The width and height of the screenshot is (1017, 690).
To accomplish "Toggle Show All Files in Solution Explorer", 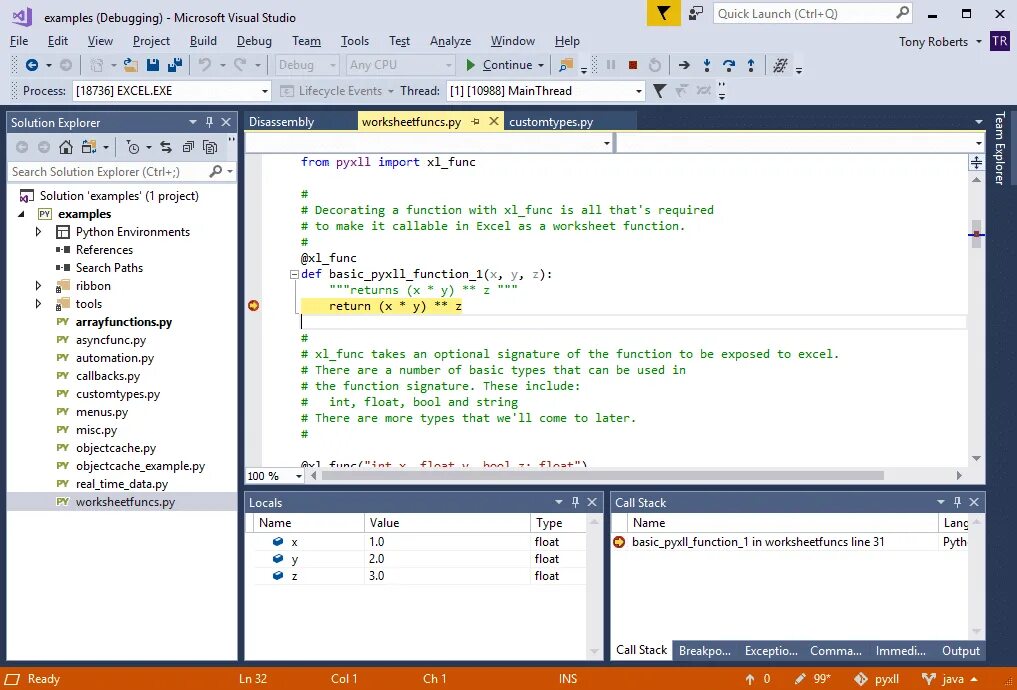I will tap(209, 148).
